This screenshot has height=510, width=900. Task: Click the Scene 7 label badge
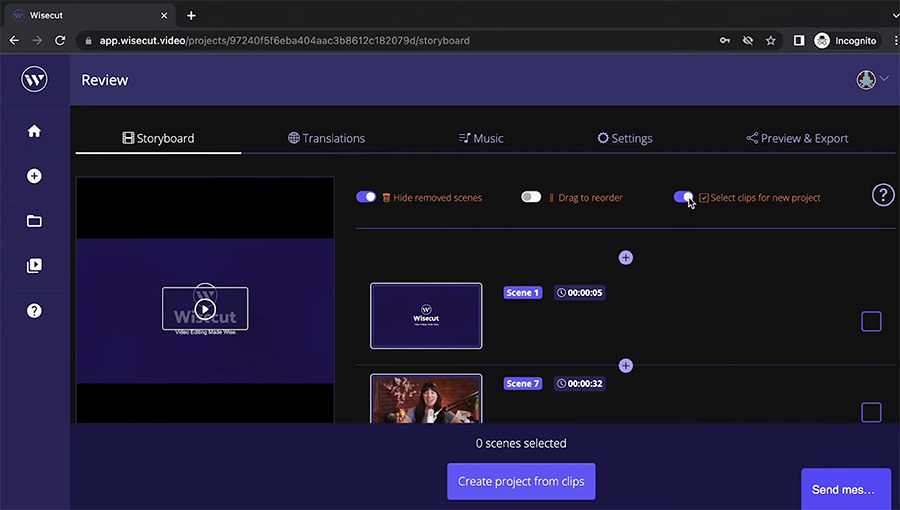(x=522, y=383)
